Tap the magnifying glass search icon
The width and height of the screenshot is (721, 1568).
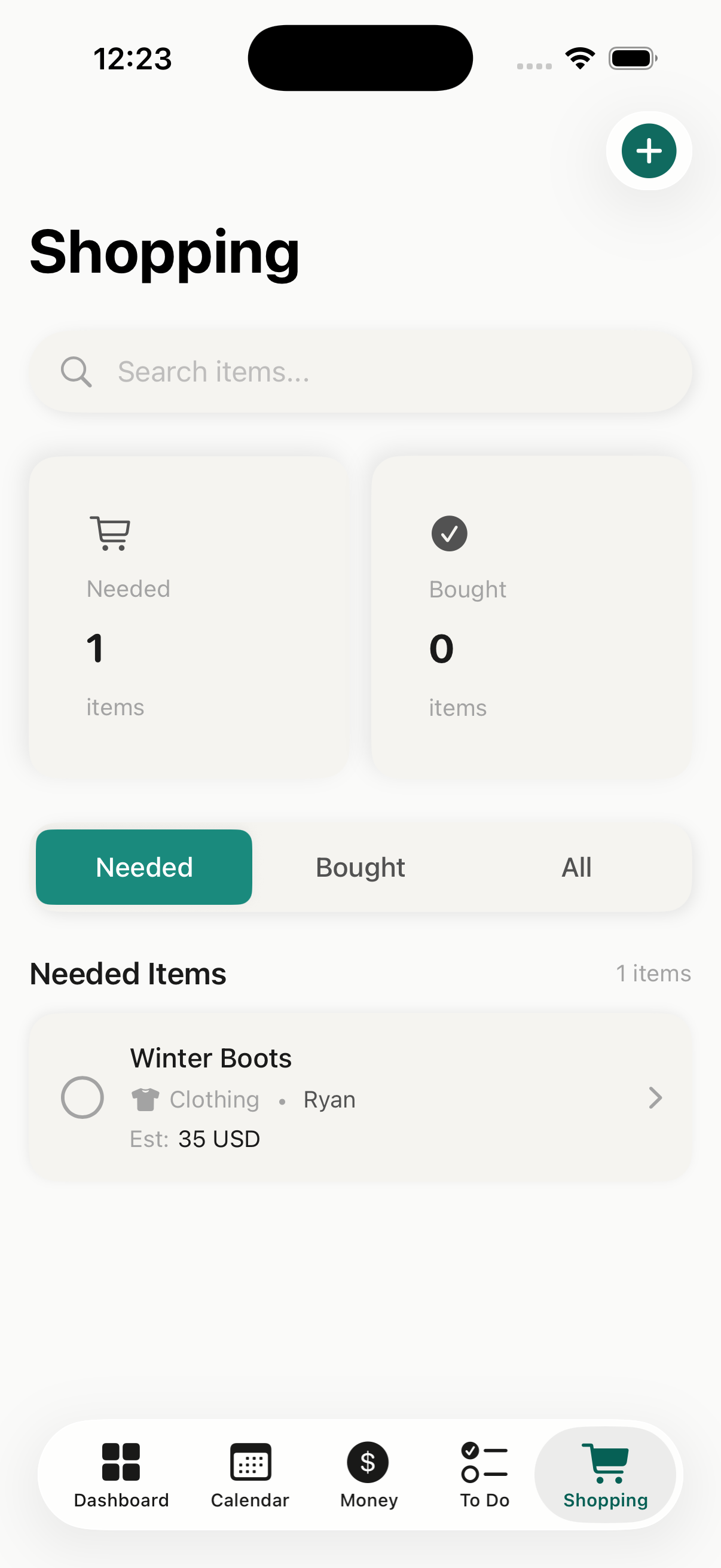coord(76,372)
